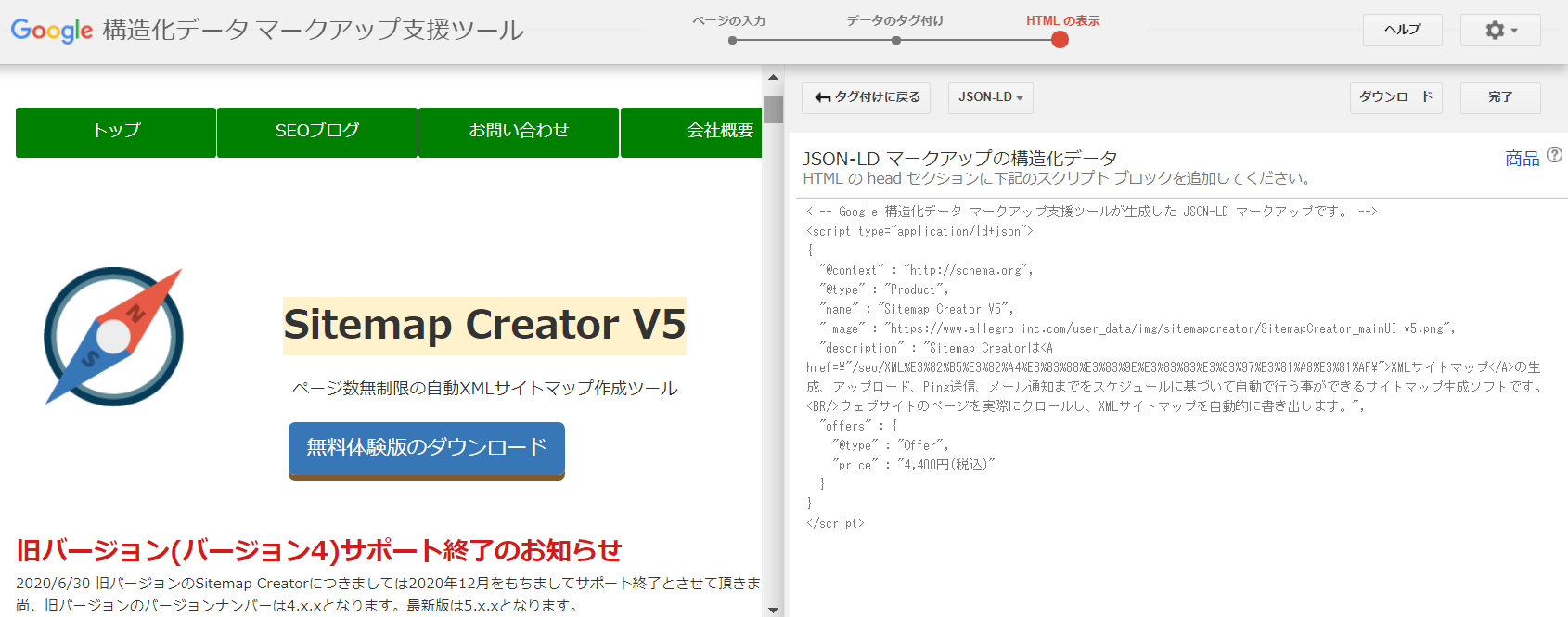Open the settings gear menu
The image size is (1568, 617).
click(x=1500, y=30)
